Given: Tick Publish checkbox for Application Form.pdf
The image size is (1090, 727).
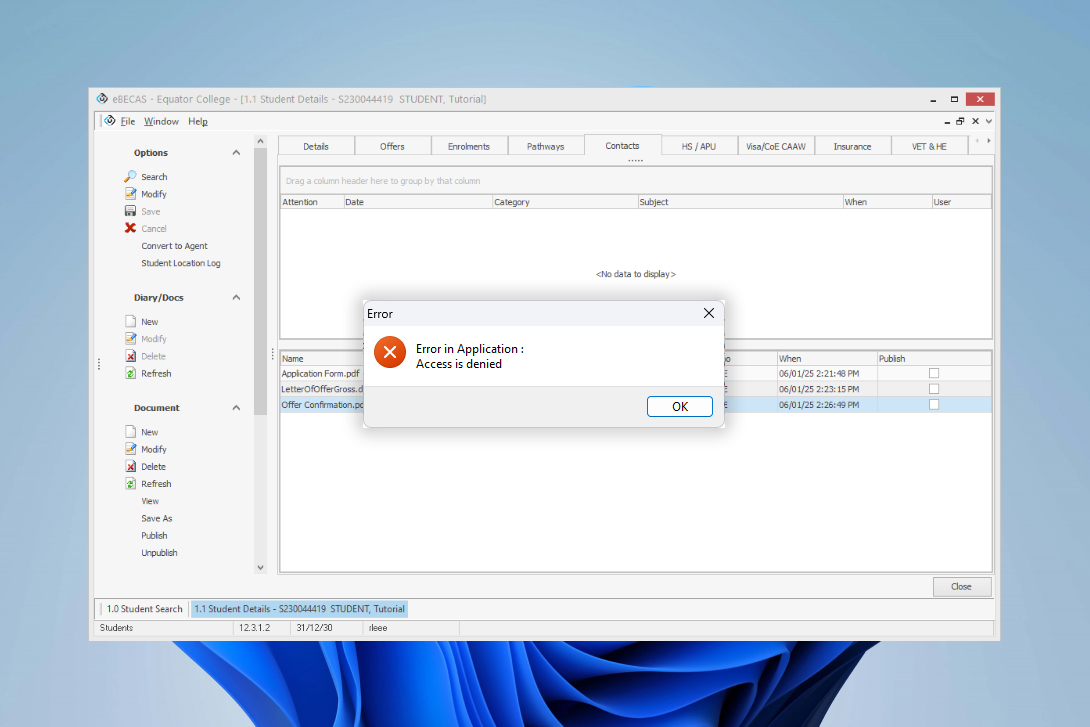Looking at the screenshot, I should [x=934, y=373].
